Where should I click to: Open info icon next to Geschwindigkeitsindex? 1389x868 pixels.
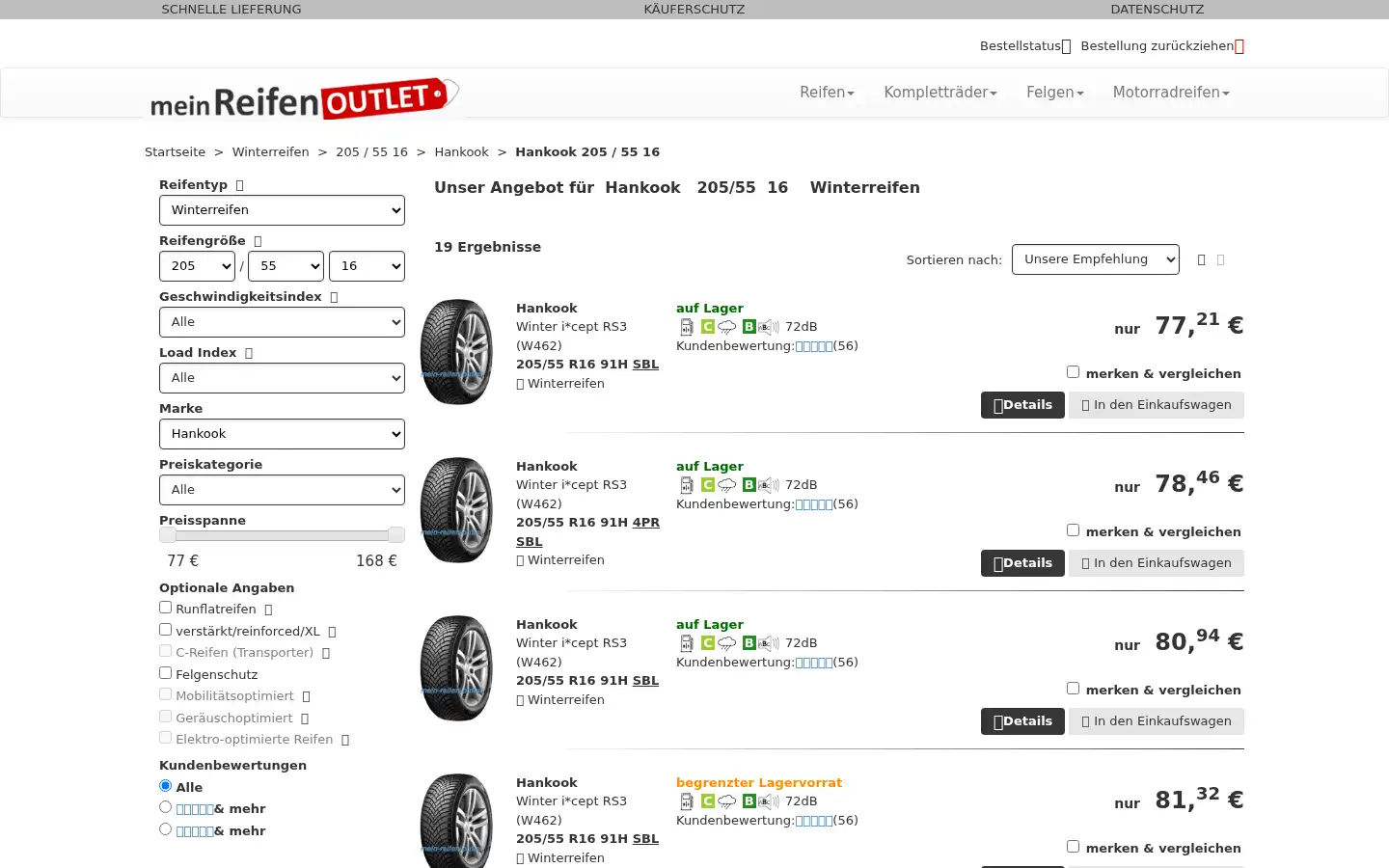[334, 297]
